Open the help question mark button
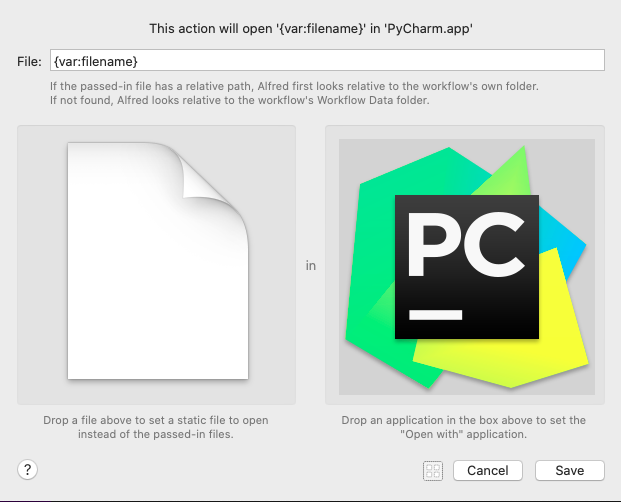Image resolution: width=621 pixels, height=502 pixels. pyautogui.click(x=27, y=470)
